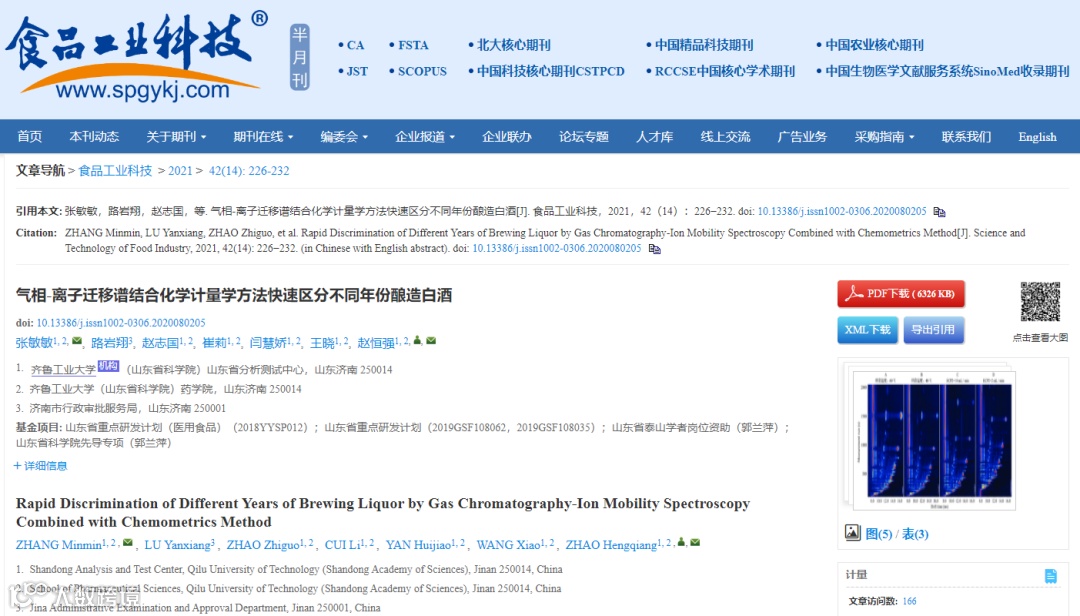Open author link ZHANG Minmin
Screen dimensions: 1080x616
click(59, 545)
